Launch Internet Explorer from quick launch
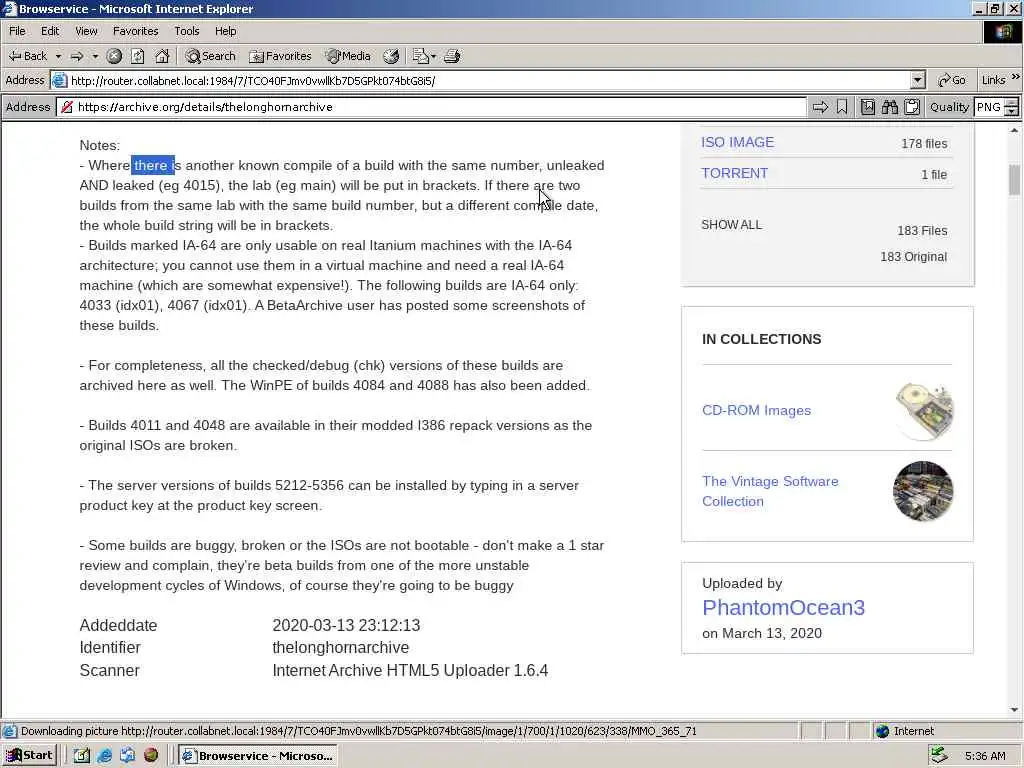Viewport: 1024px width, 768px height. click(x=104, y=756)
